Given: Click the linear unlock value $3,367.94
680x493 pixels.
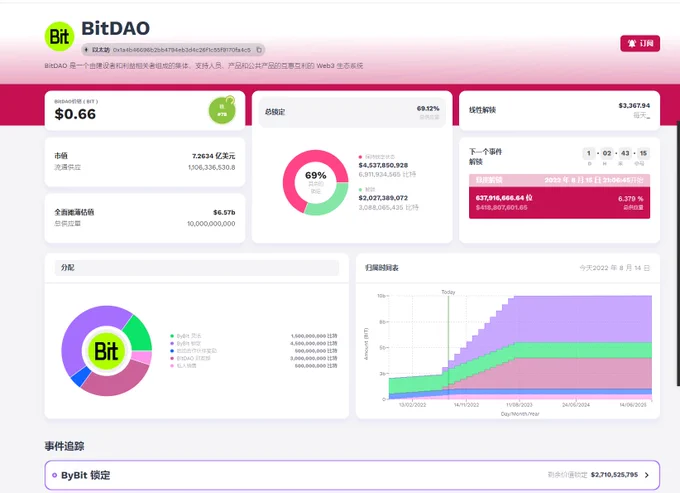Looking at the screenshot, I should [x=634, y=105].
